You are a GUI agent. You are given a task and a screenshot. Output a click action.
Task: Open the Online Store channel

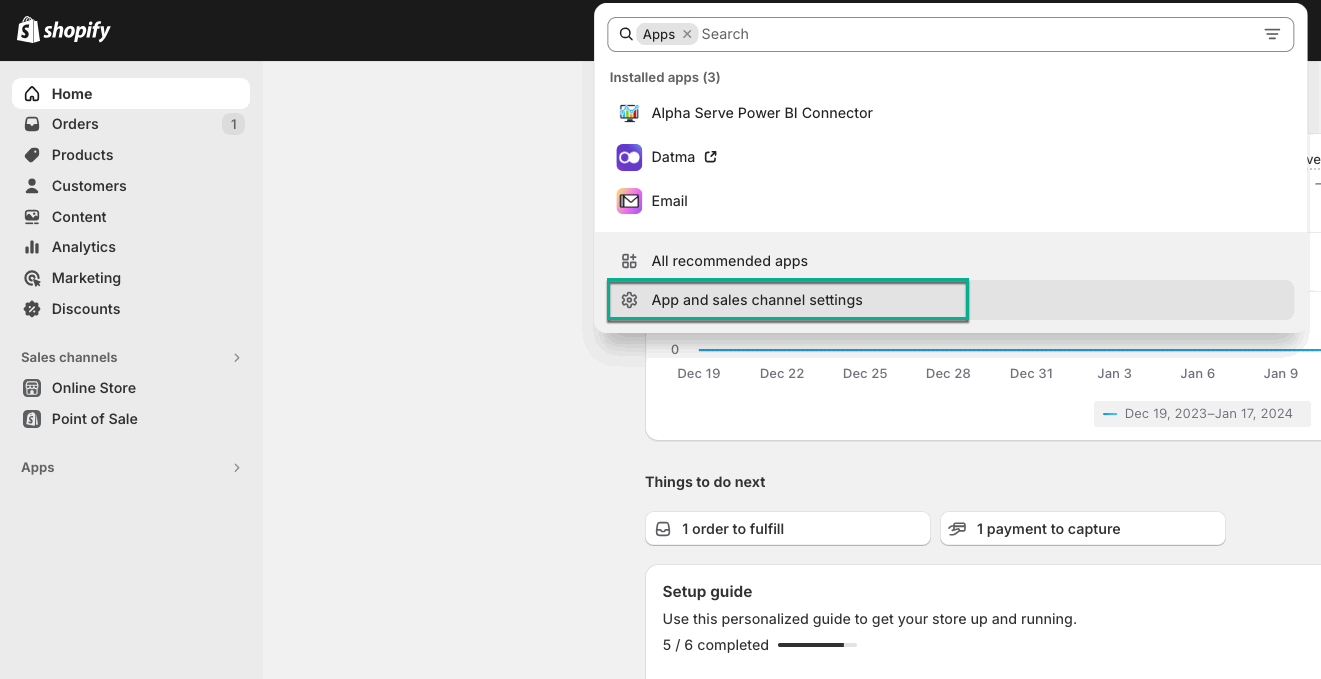click(94, 388)
